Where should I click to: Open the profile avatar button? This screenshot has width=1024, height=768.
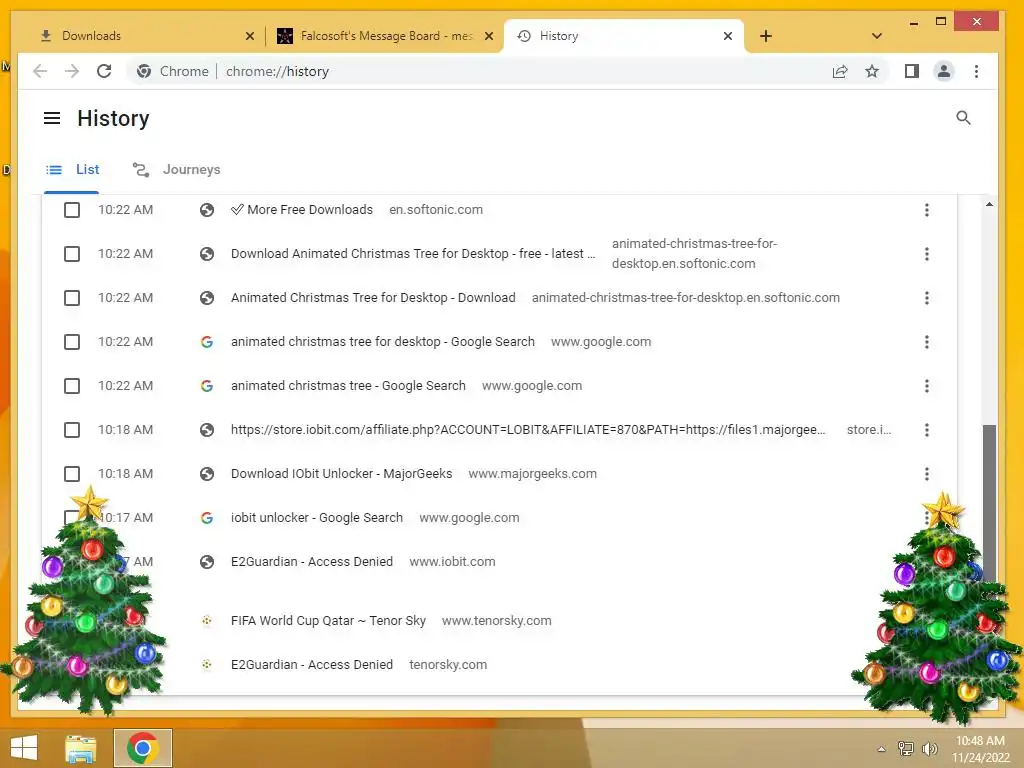pos(944,71)
